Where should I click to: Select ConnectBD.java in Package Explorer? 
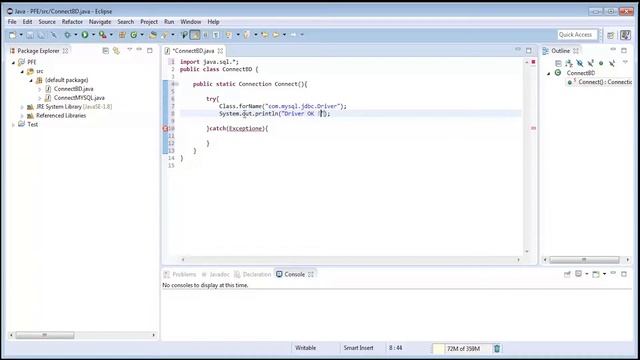coord(73,89)
